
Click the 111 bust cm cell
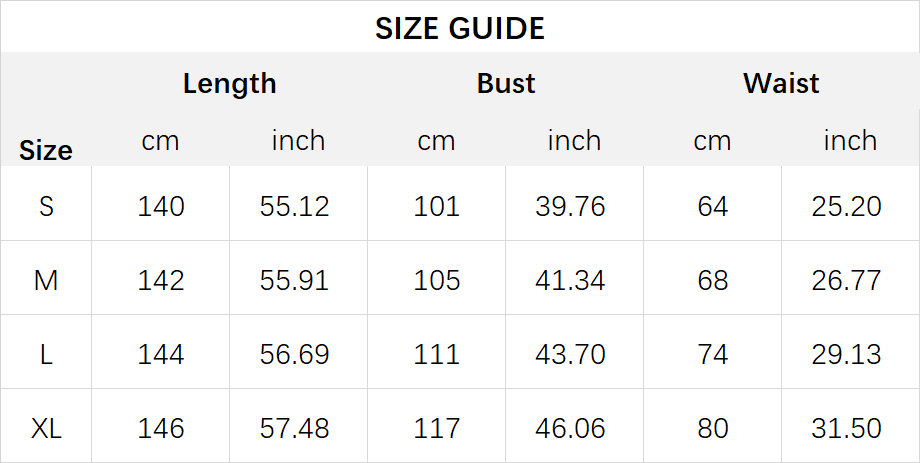[x=437, y=354]
